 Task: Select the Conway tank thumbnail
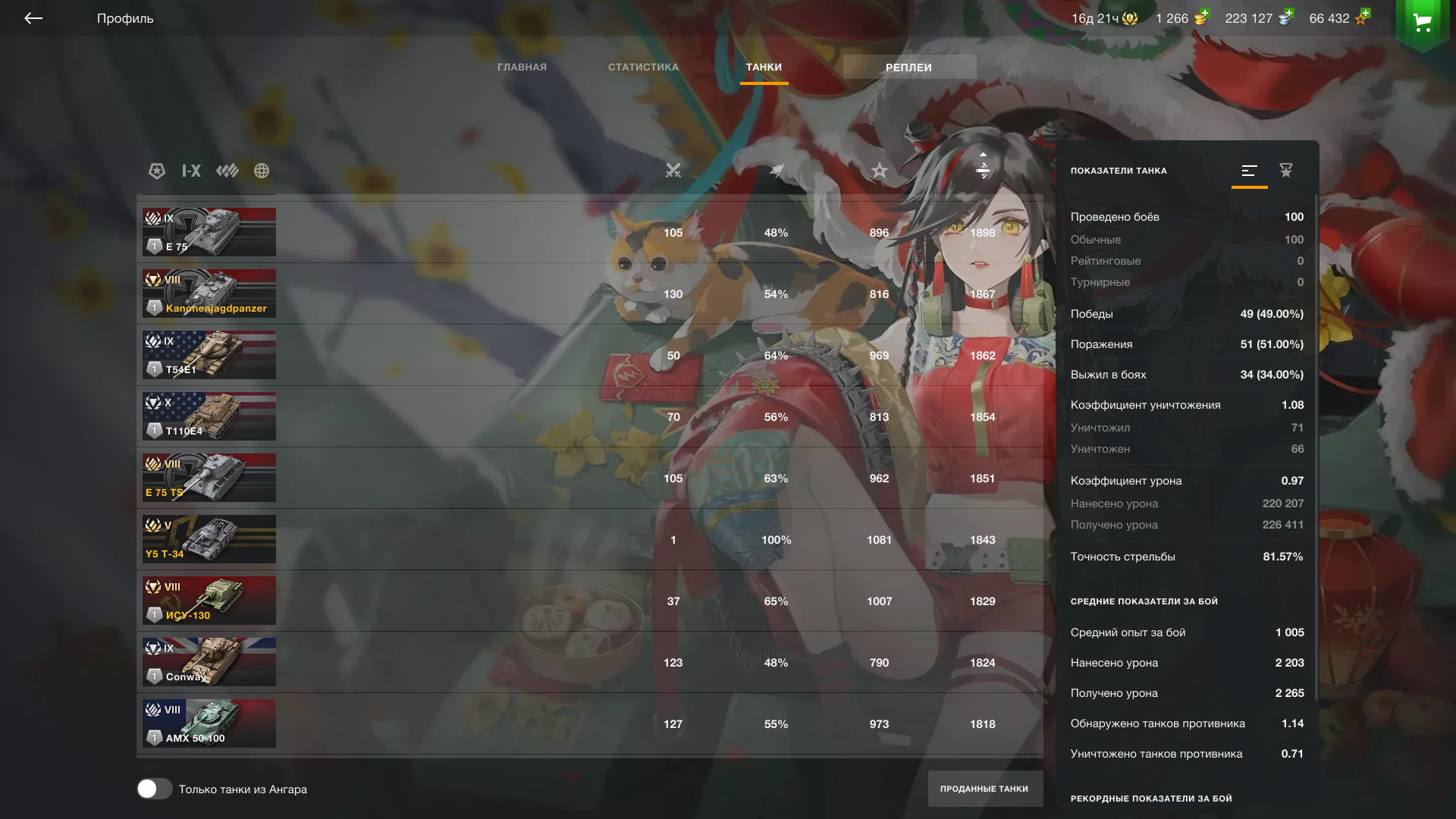(209, 662)
